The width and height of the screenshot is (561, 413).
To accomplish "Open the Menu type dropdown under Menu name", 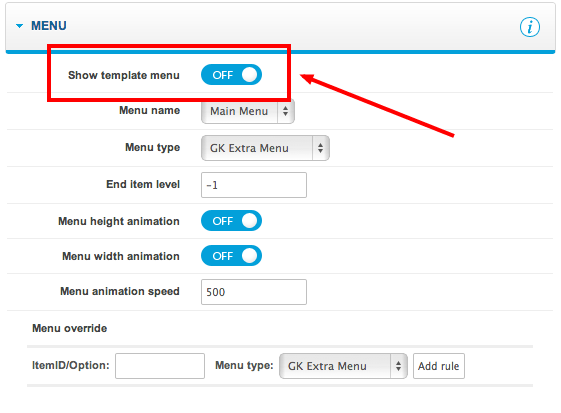I will tap(265, 148).
